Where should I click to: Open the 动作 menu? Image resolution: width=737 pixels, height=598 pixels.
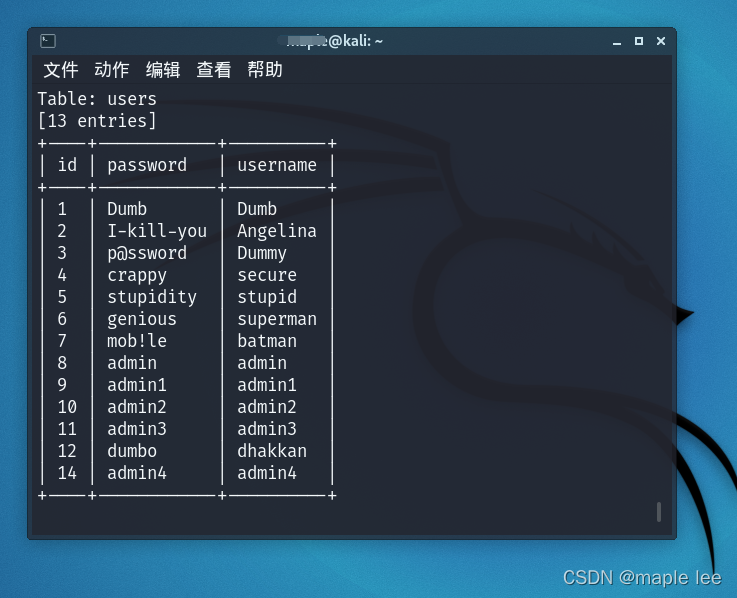coord(111,70)
